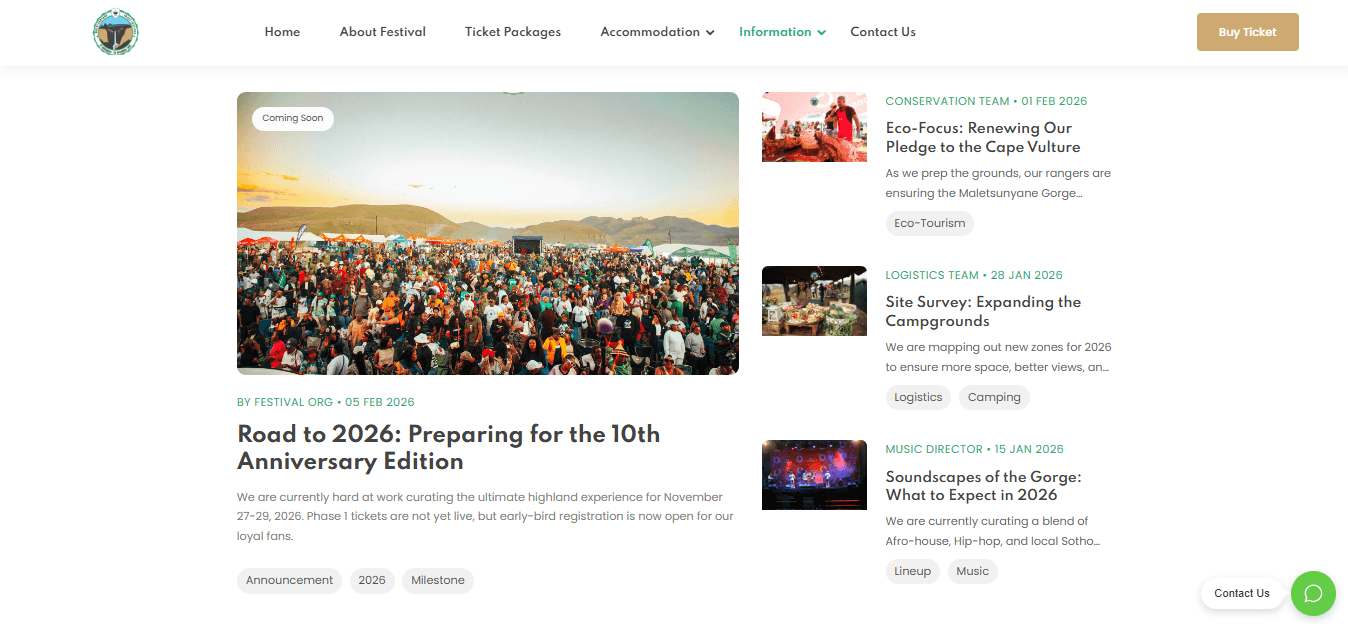Click the floating Contact Us pill
Viewport: 1348px width, 624px height.
tap(1242, 593)
